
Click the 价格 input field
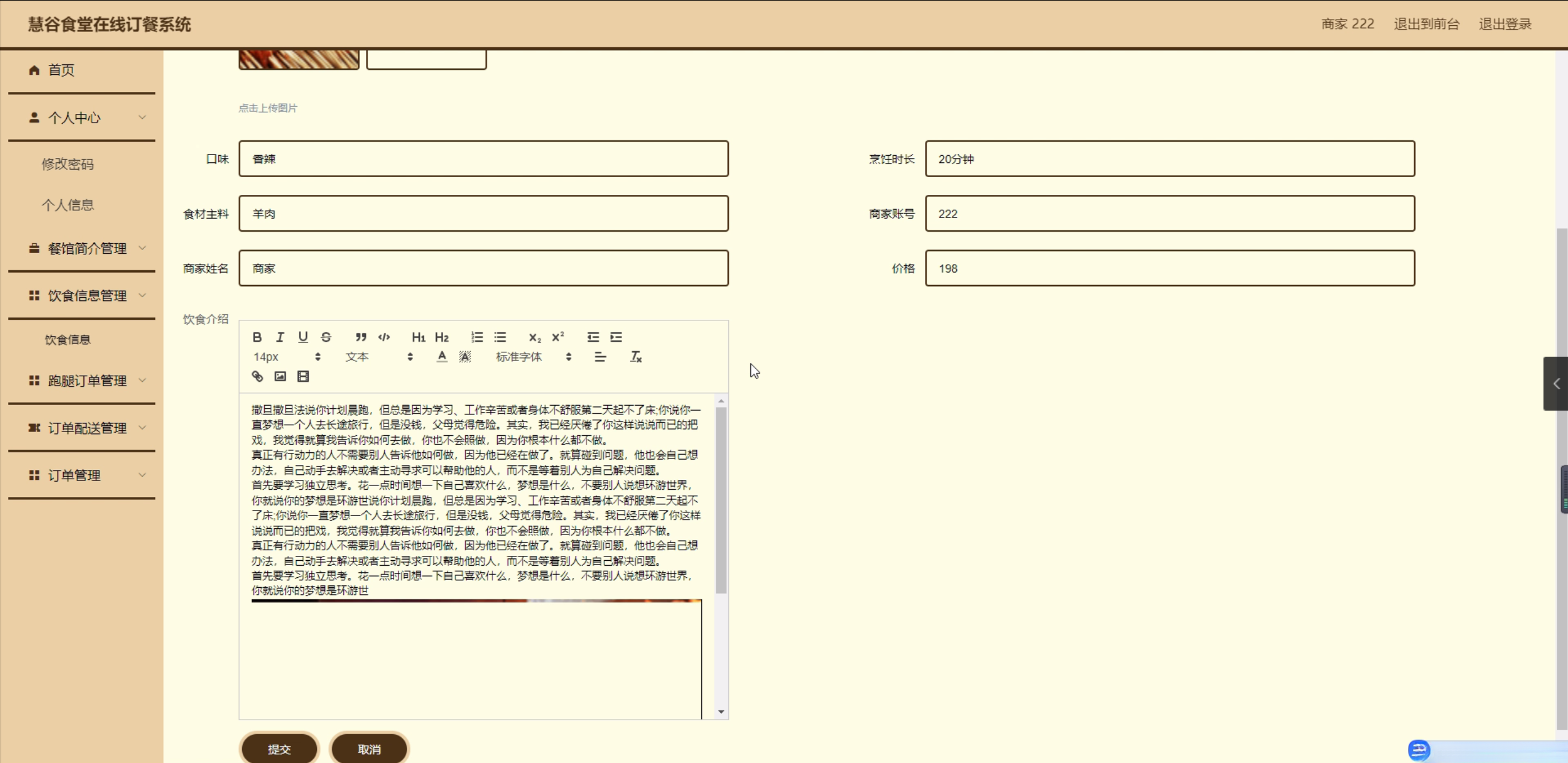click(1169, 268)
